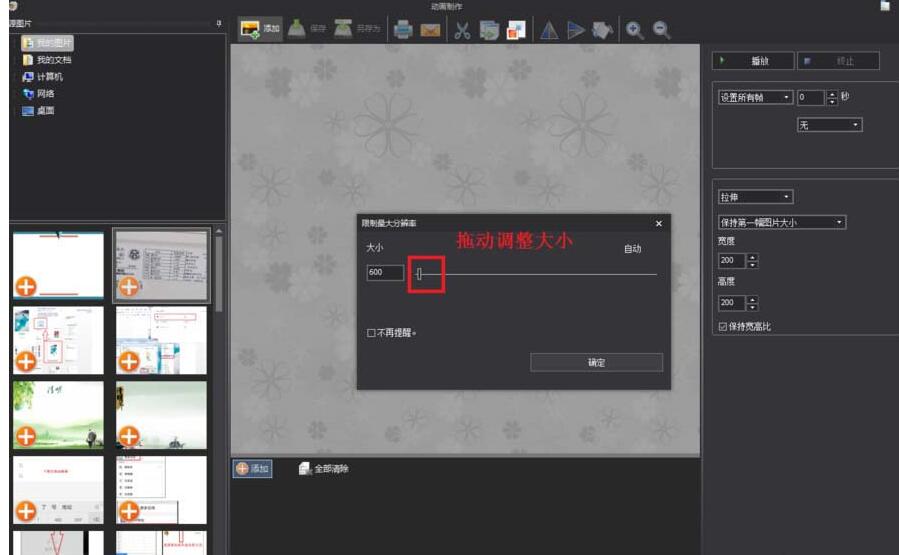Toggle the 保持宽高比 checkbox
The width and height of the screenshot is (899, 555).
(722, 326)
